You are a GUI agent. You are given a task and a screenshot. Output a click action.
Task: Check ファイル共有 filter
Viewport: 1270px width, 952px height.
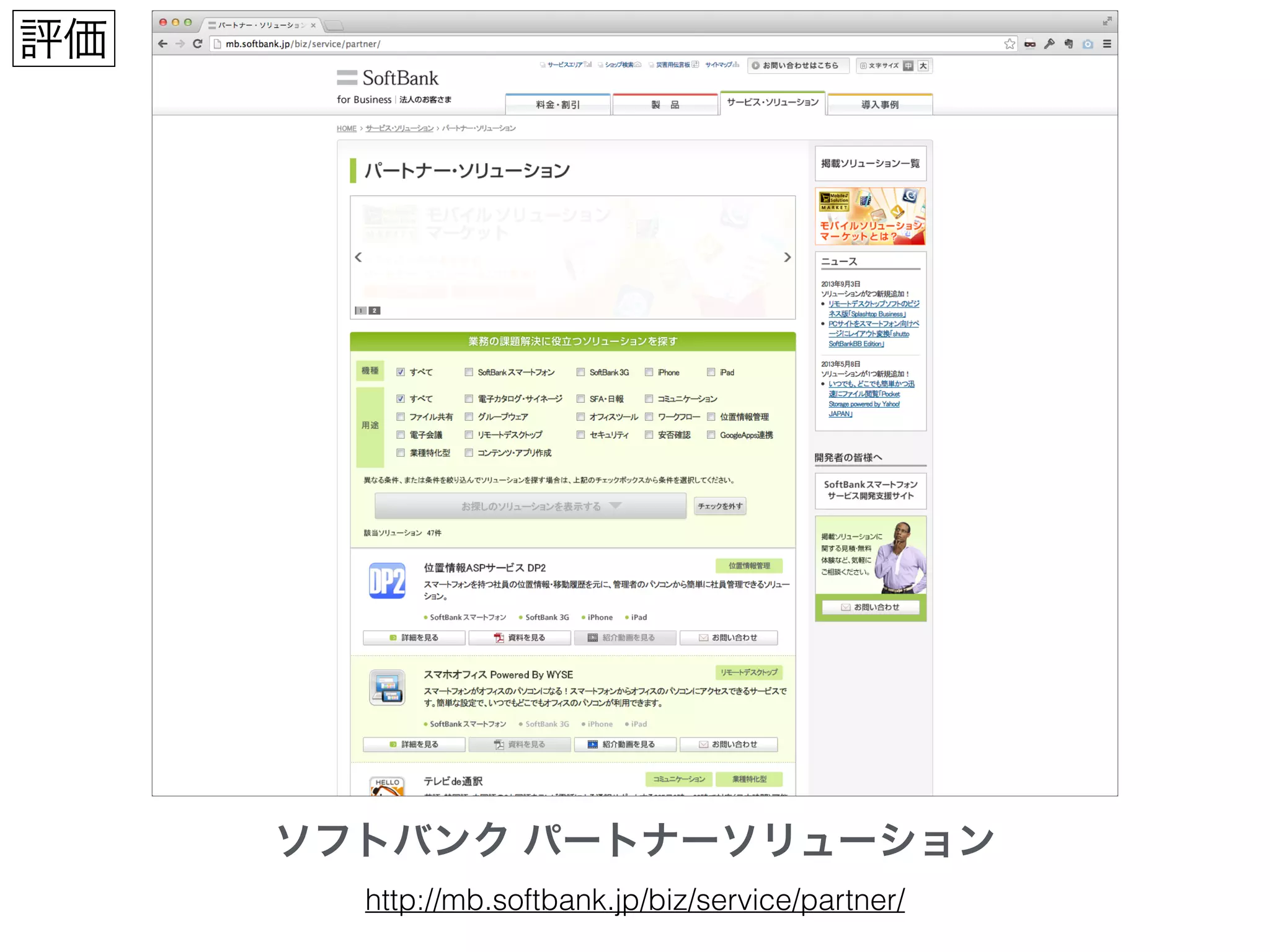point(401,417)
